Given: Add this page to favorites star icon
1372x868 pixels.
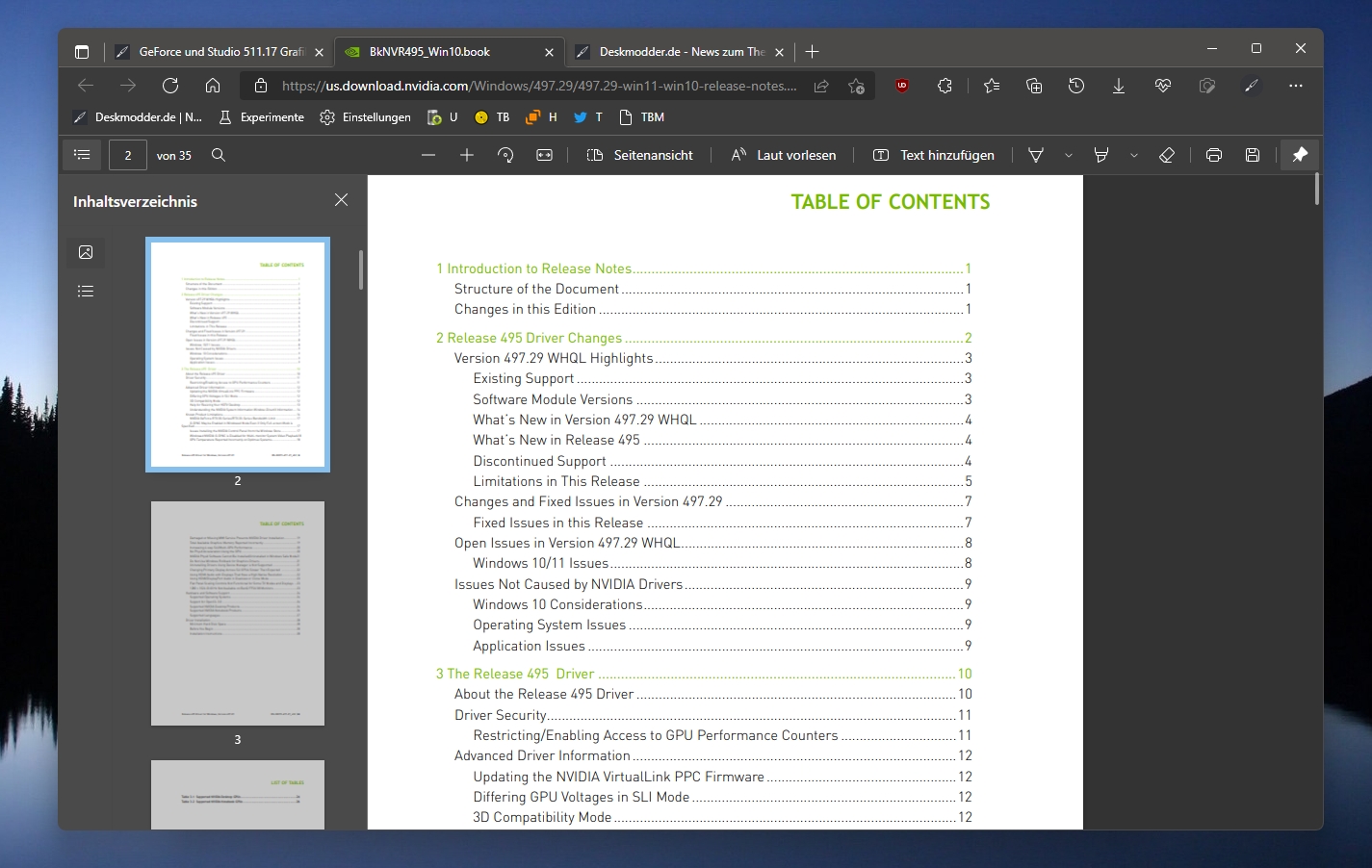Looking at the screenshot, I should pos(856,87).
